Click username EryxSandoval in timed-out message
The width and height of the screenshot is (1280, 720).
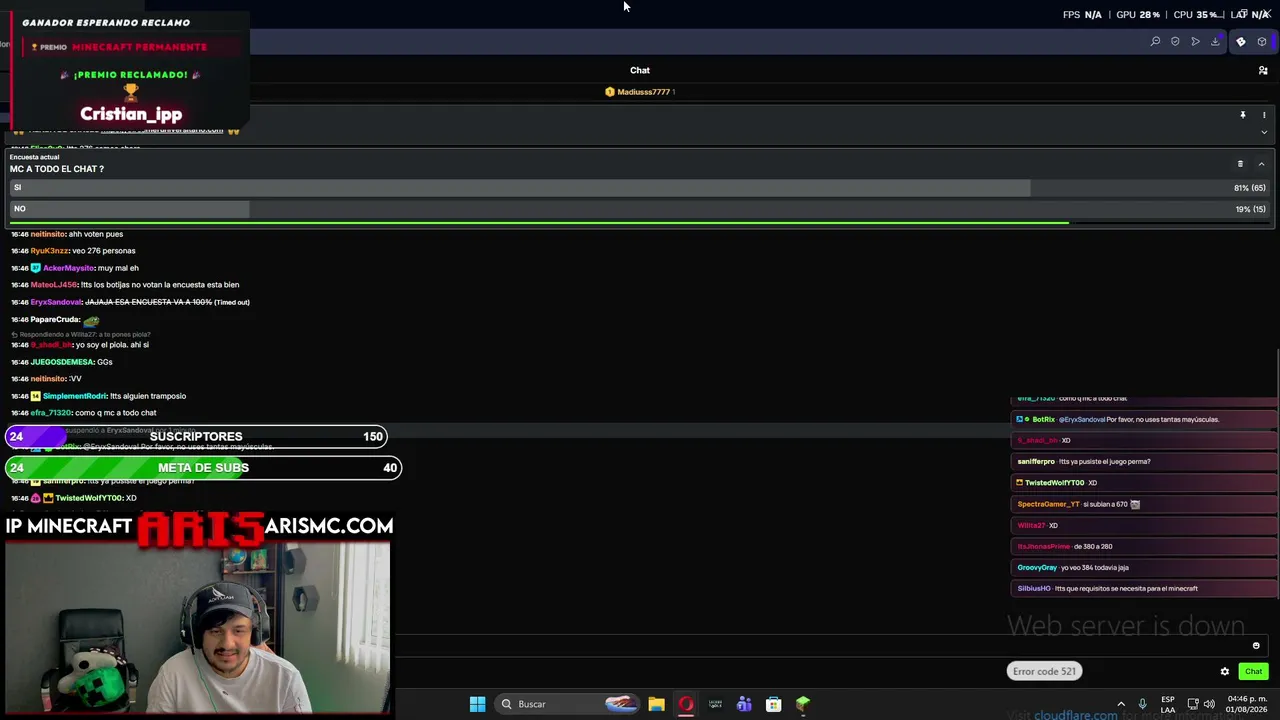point(56,302)
